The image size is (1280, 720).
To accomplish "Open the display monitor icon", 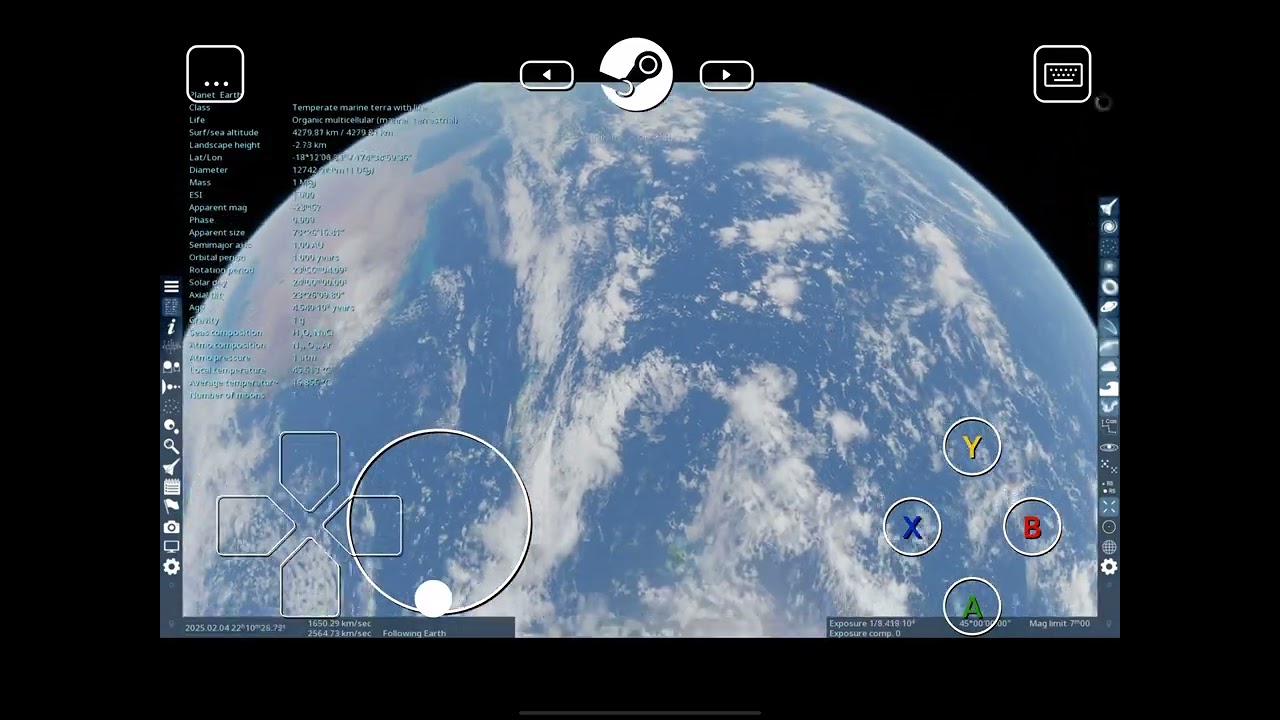I will (x=171, y=546).
